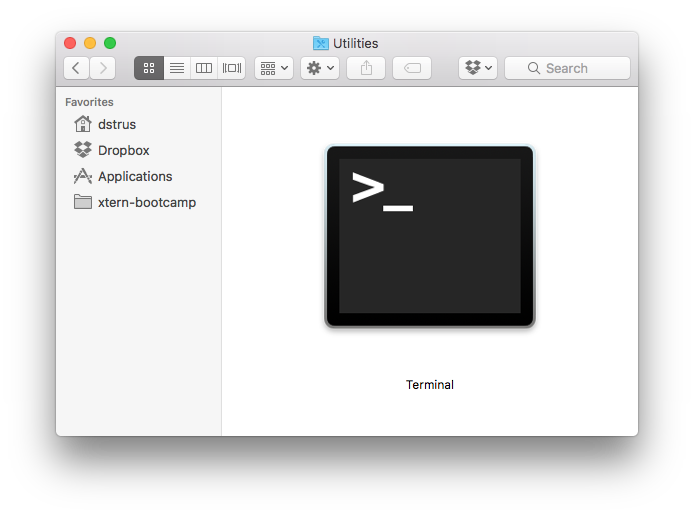Click the Terminal file name label
The height and width of the screenshot is (516, 694).
pos(430,385)
